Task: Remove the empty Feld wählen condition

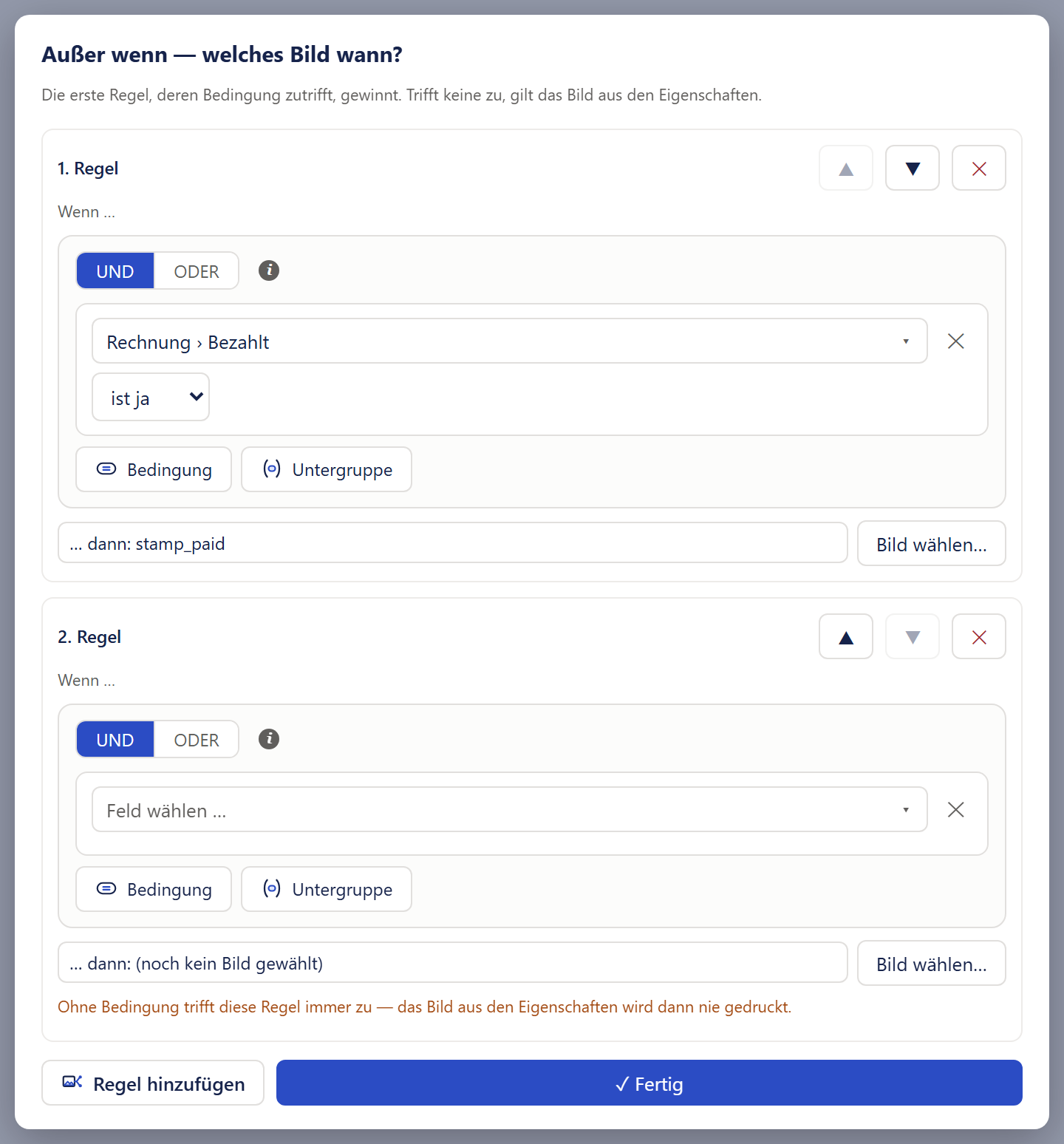Action: pyautogui.click(x=956, y=809)
